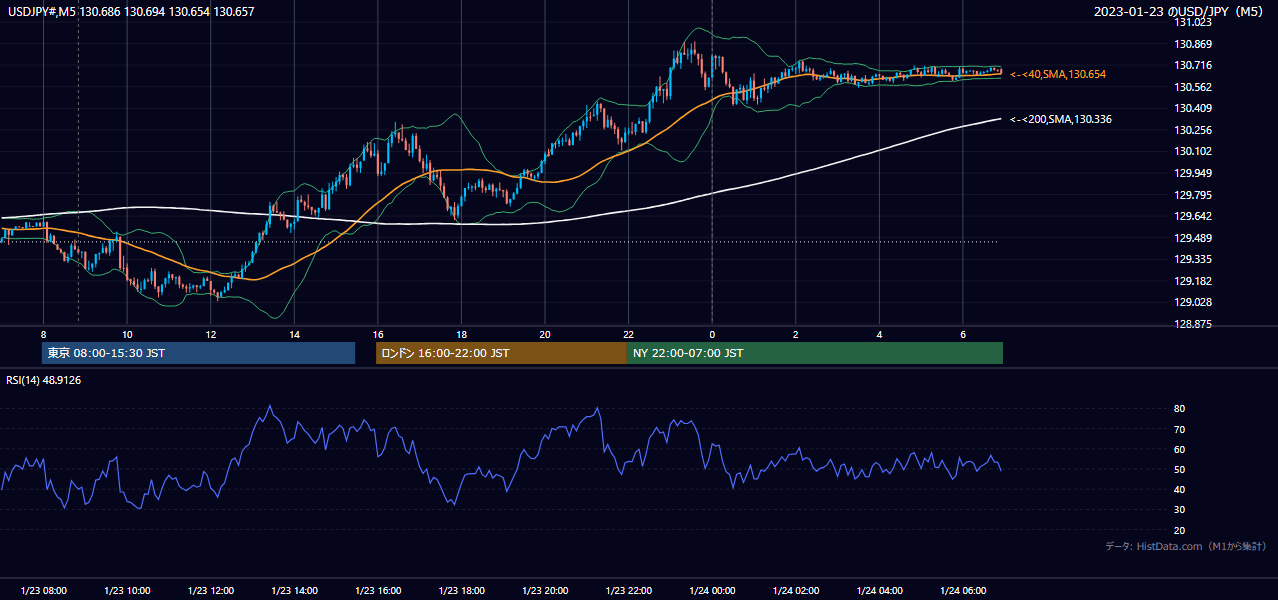Click hour label 12 under price chart

tap(211, 334)
